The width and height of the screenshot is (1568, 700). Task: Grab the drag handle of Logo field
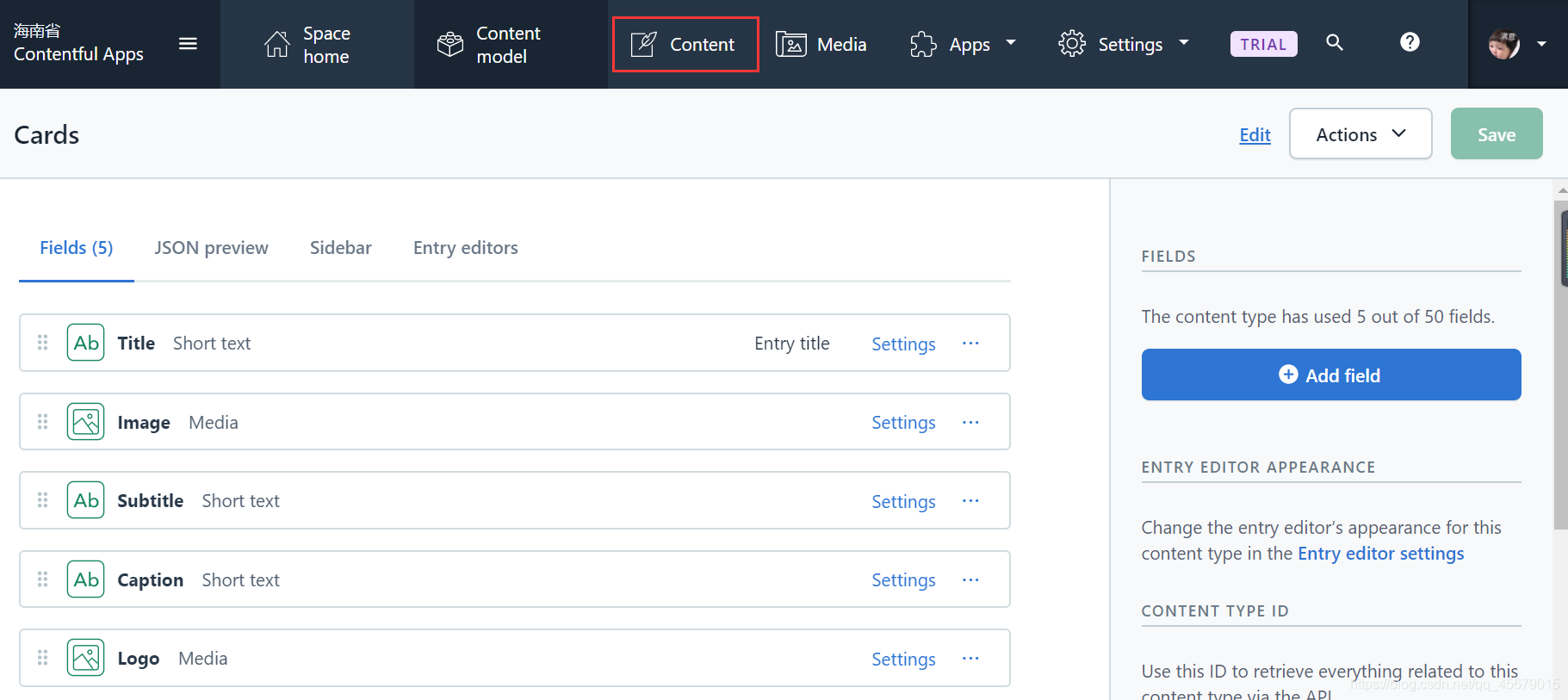(42, 658)
